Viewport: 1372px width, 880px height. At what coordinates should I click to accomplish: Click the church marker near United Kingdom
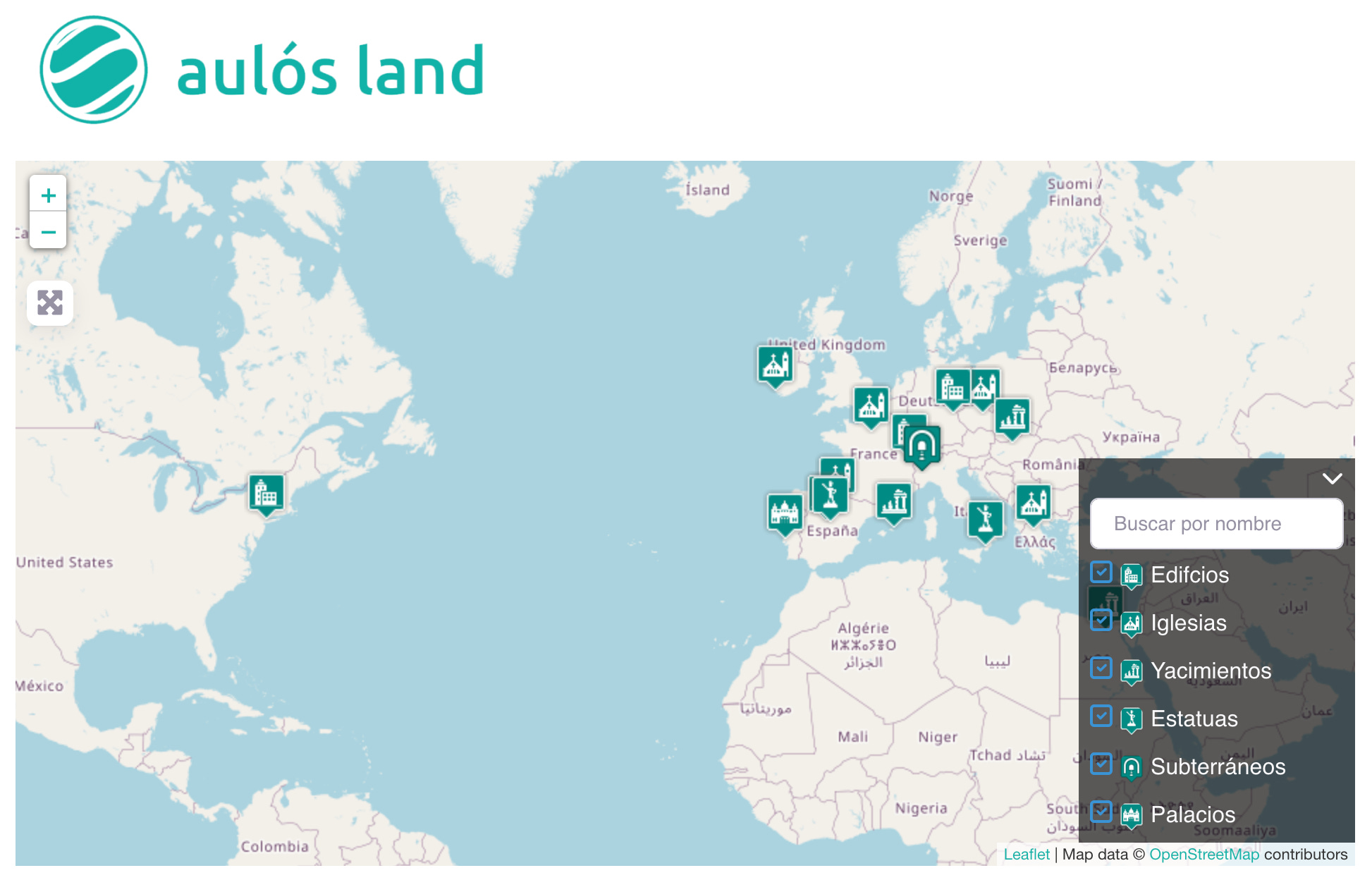pyautogui.click(x=775, y=365)
